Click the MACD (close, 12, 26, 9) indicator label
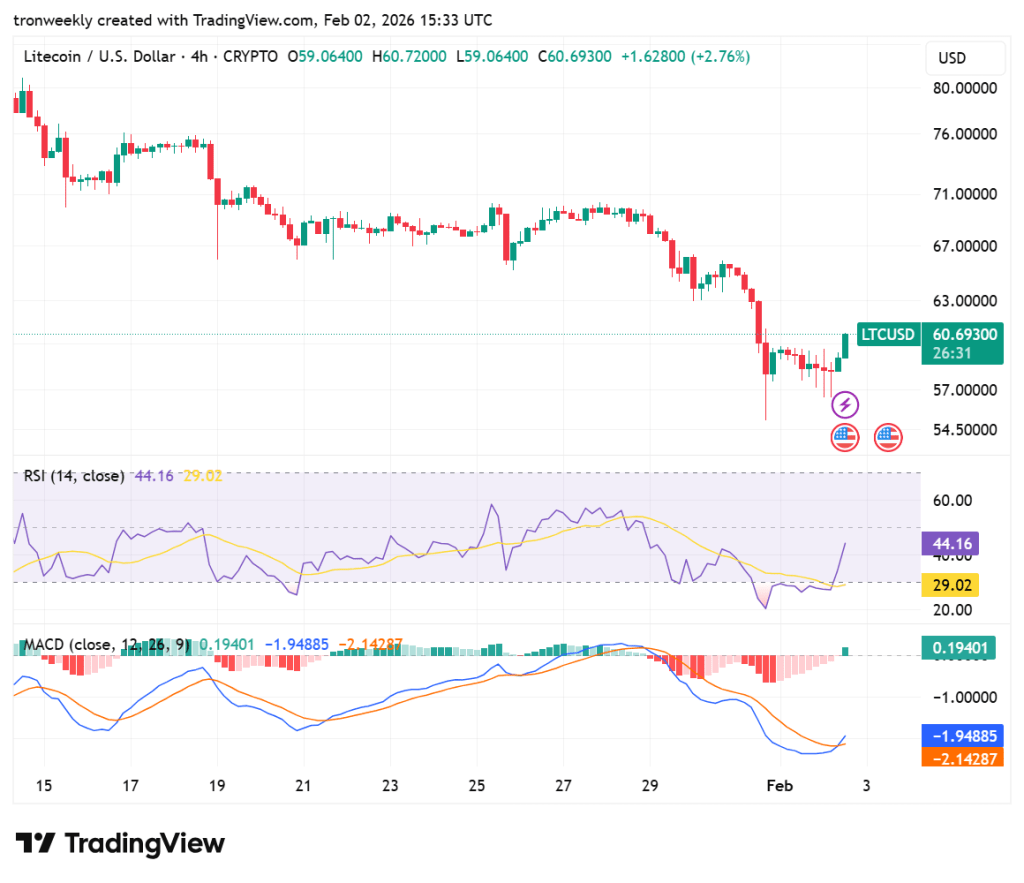Viewport: 1024px width, 883px height. (x=106, y=645)
